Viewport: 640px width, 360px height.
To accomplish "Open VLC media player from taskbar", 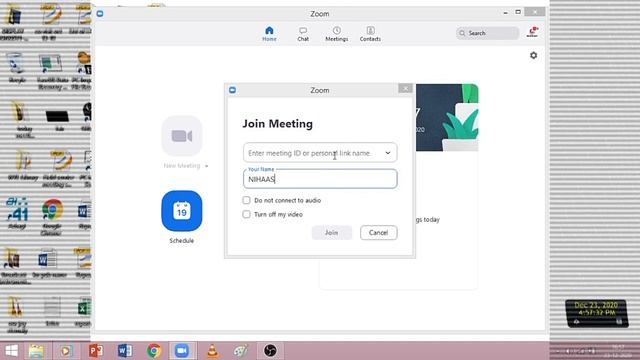I will [x=213, y=351].
